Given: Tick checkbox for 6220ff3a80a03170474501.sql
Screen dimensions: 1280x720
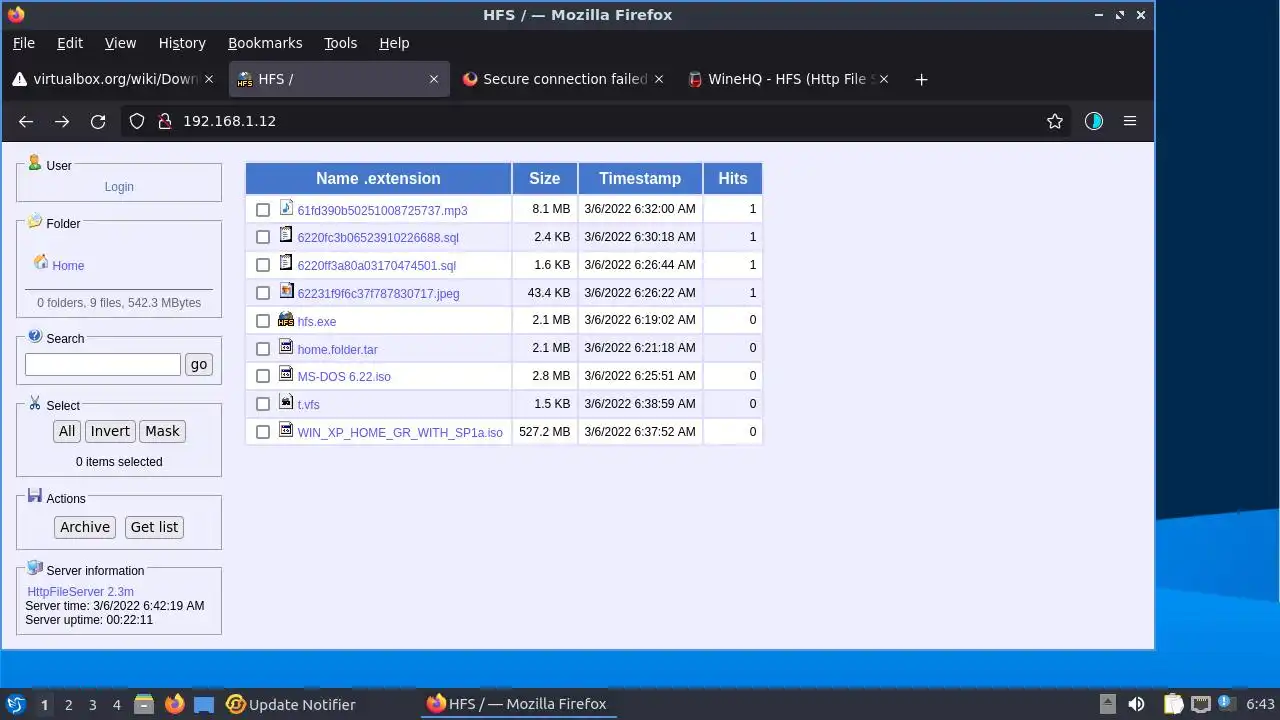Looking at the screenshot, I should [x=263, y=265].
